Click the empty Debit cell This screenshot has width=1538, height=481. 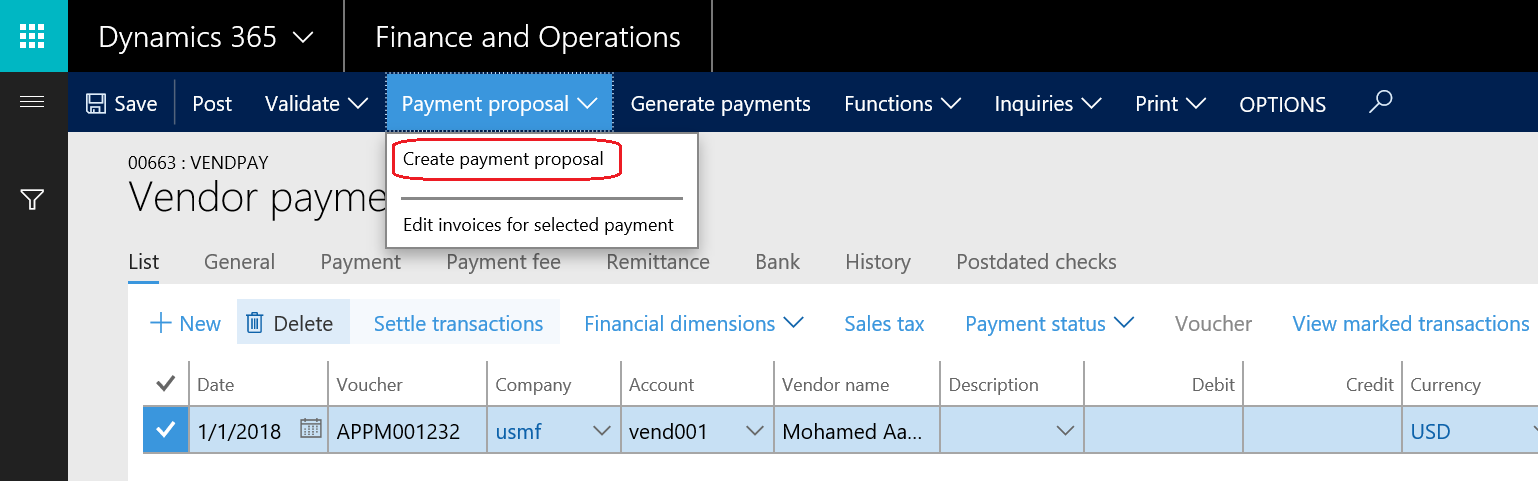(x=1163, y=431)
